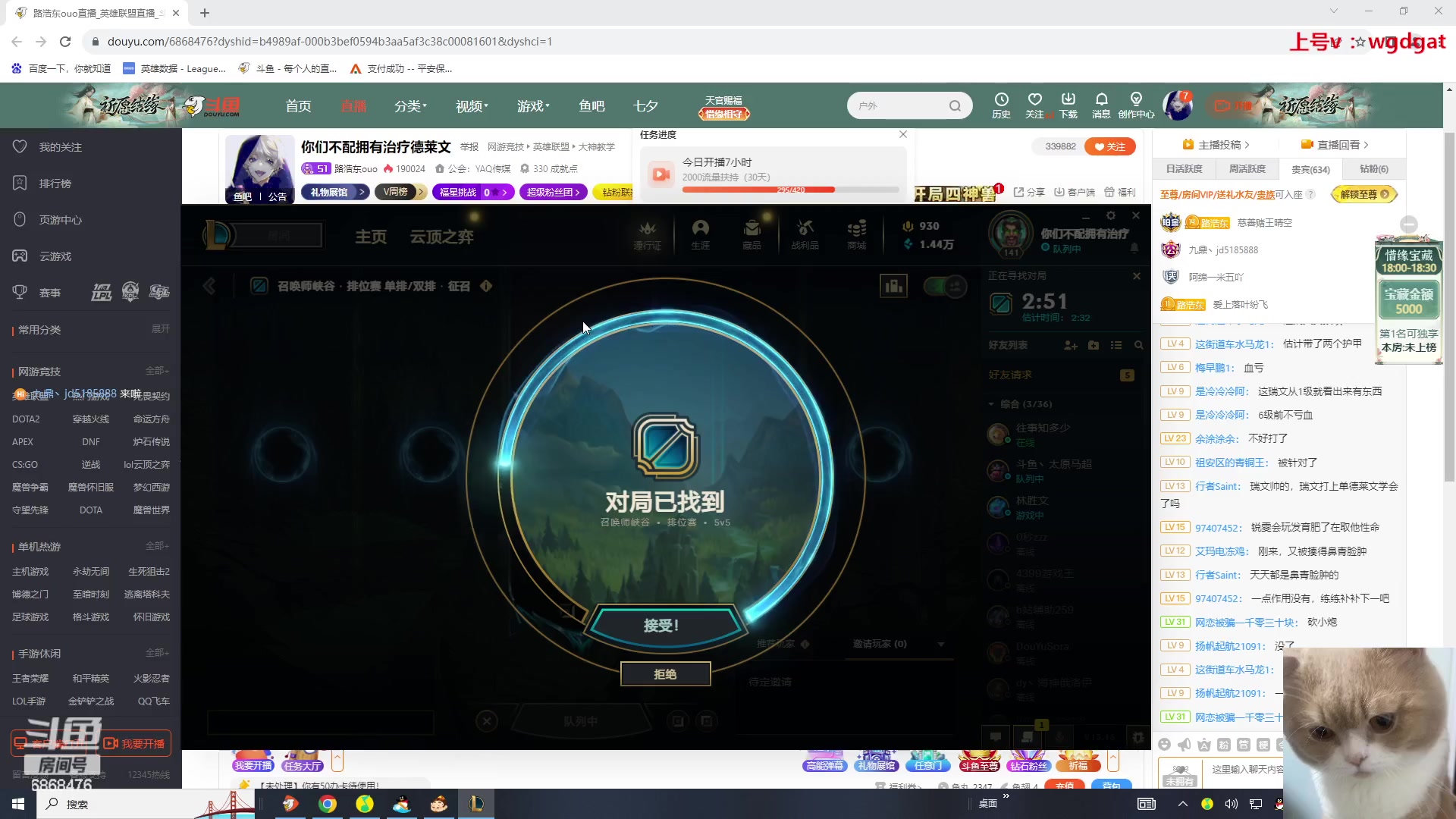Open the 战利品 (Loot) pickaxe icon

[805, 234]
